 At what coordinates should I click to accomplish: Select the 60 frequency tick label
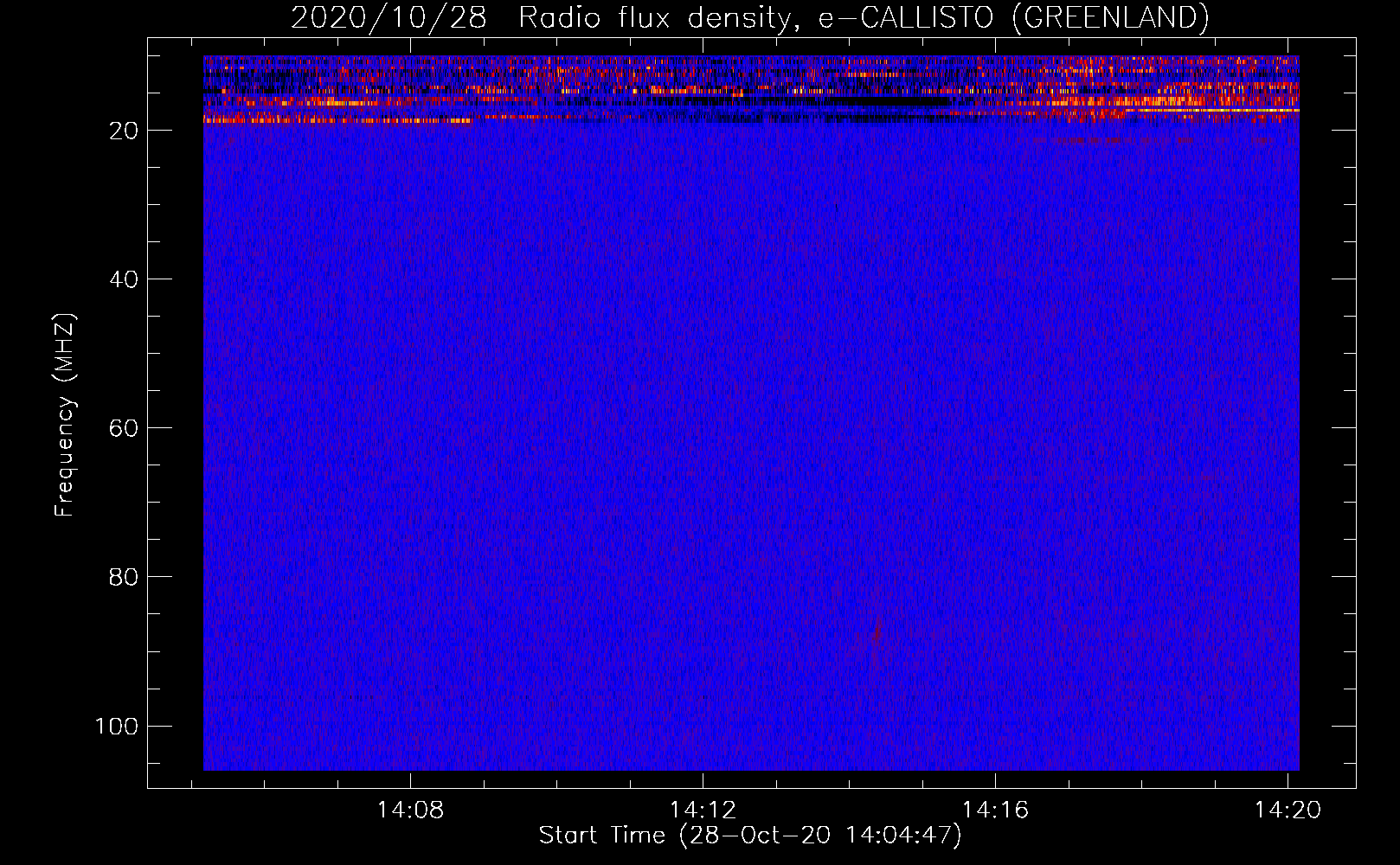(124, 428)
